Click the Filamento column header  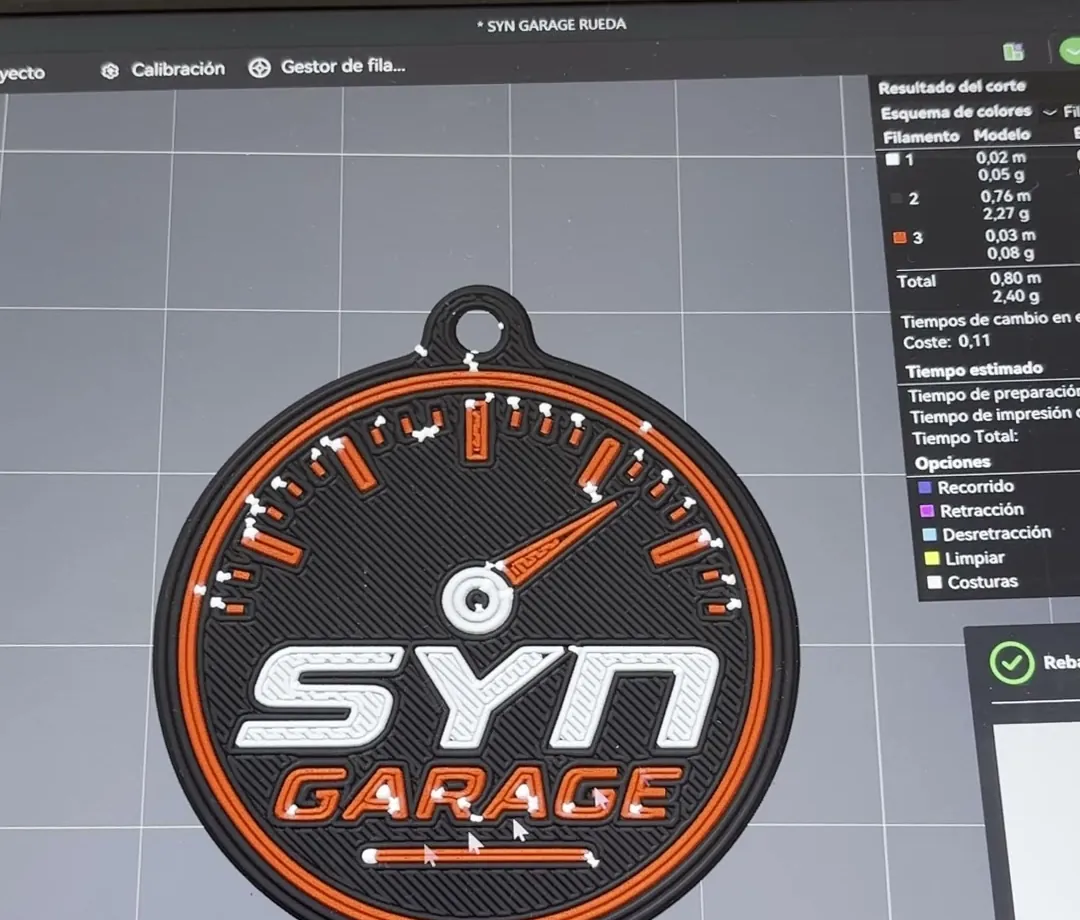tap(921, 136)
